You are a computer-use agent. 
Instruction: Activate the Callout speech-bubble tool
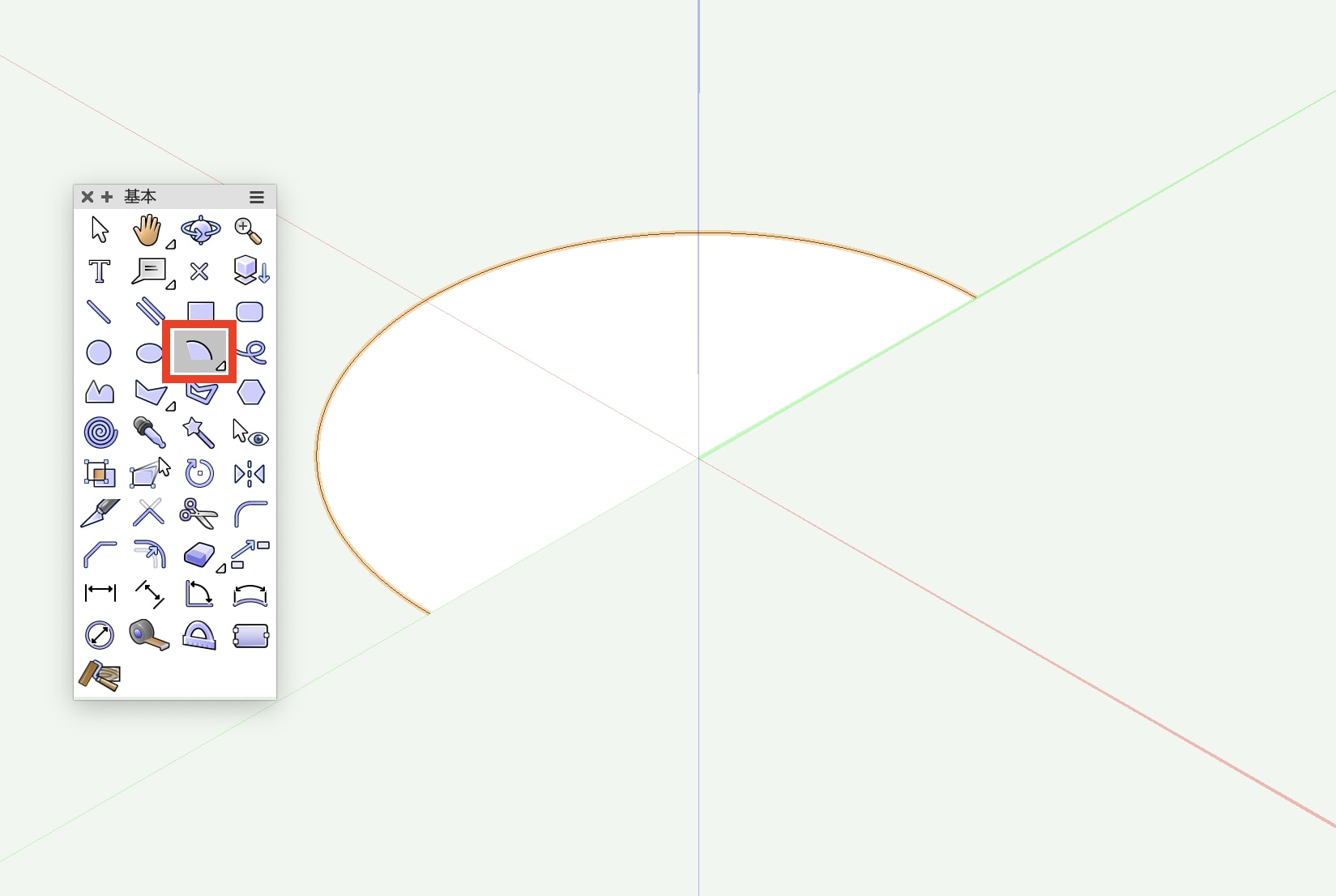pyautogui.click(x=151, y=271)
